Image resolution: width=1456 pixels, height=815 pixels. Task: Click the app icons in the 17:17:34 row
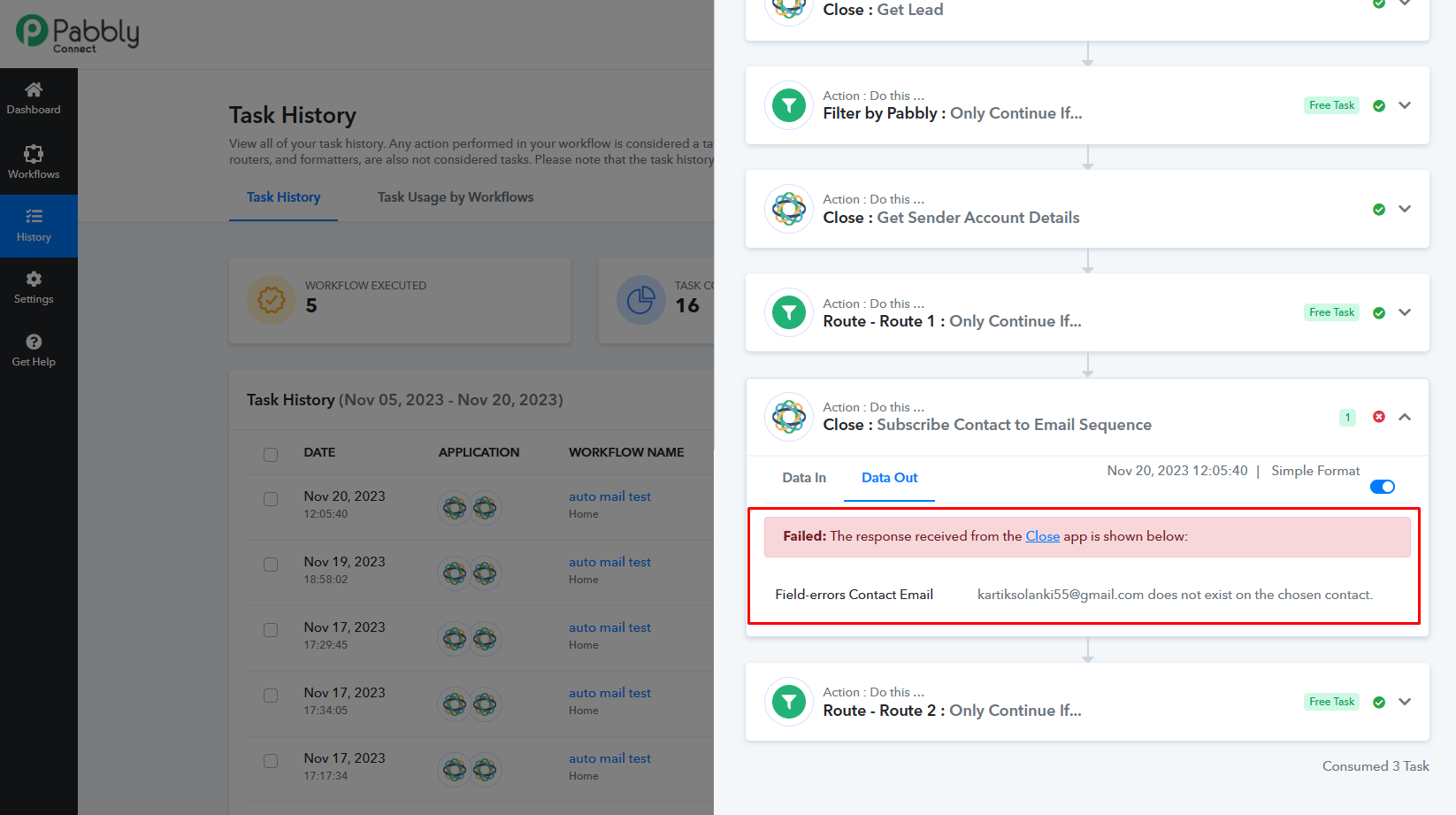(x=470, y=770)
